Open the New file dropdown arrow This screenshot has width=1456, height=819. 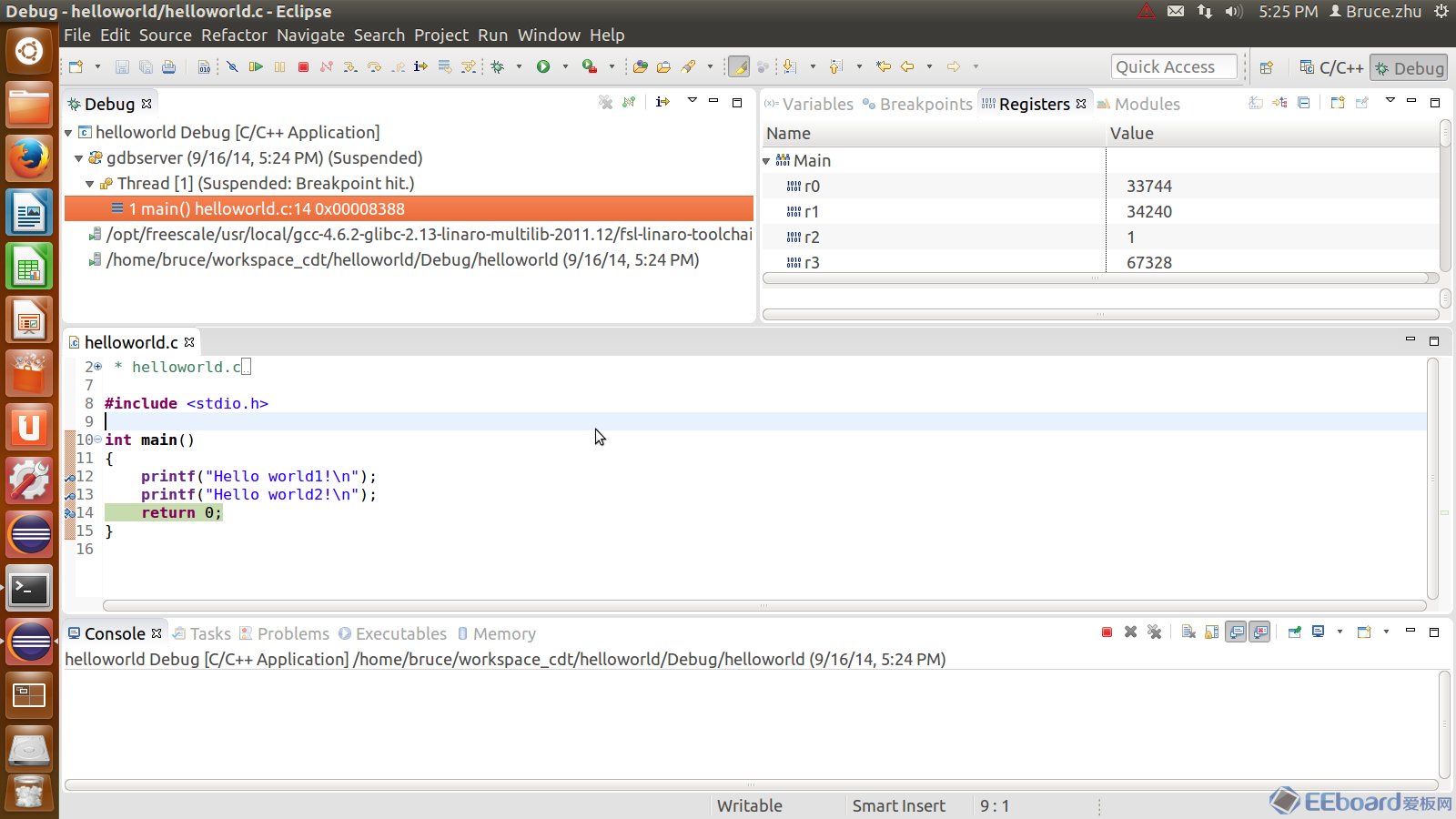(97, 66)
